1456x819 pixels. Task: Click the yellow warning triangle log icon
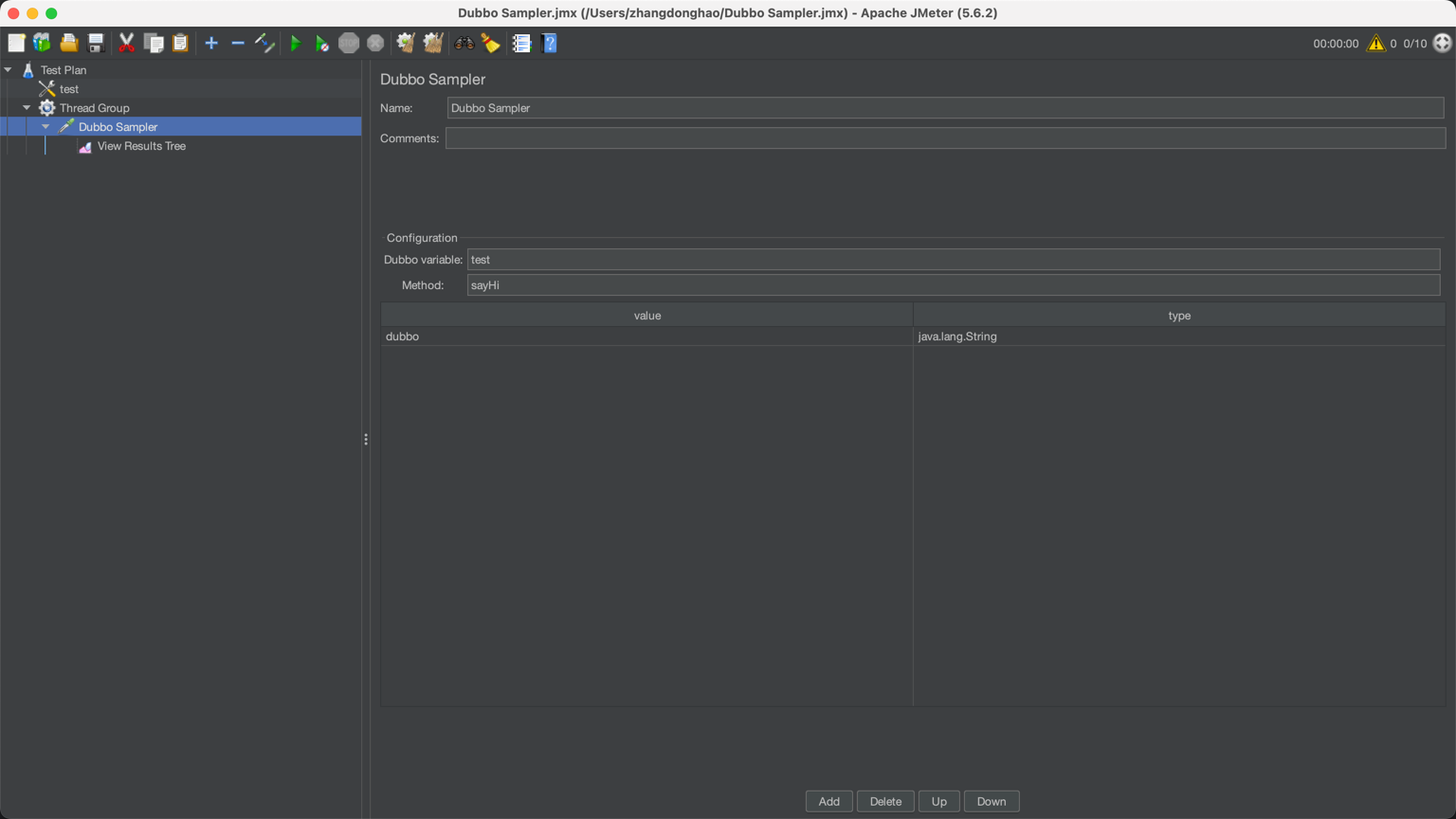click(1375, 43)
